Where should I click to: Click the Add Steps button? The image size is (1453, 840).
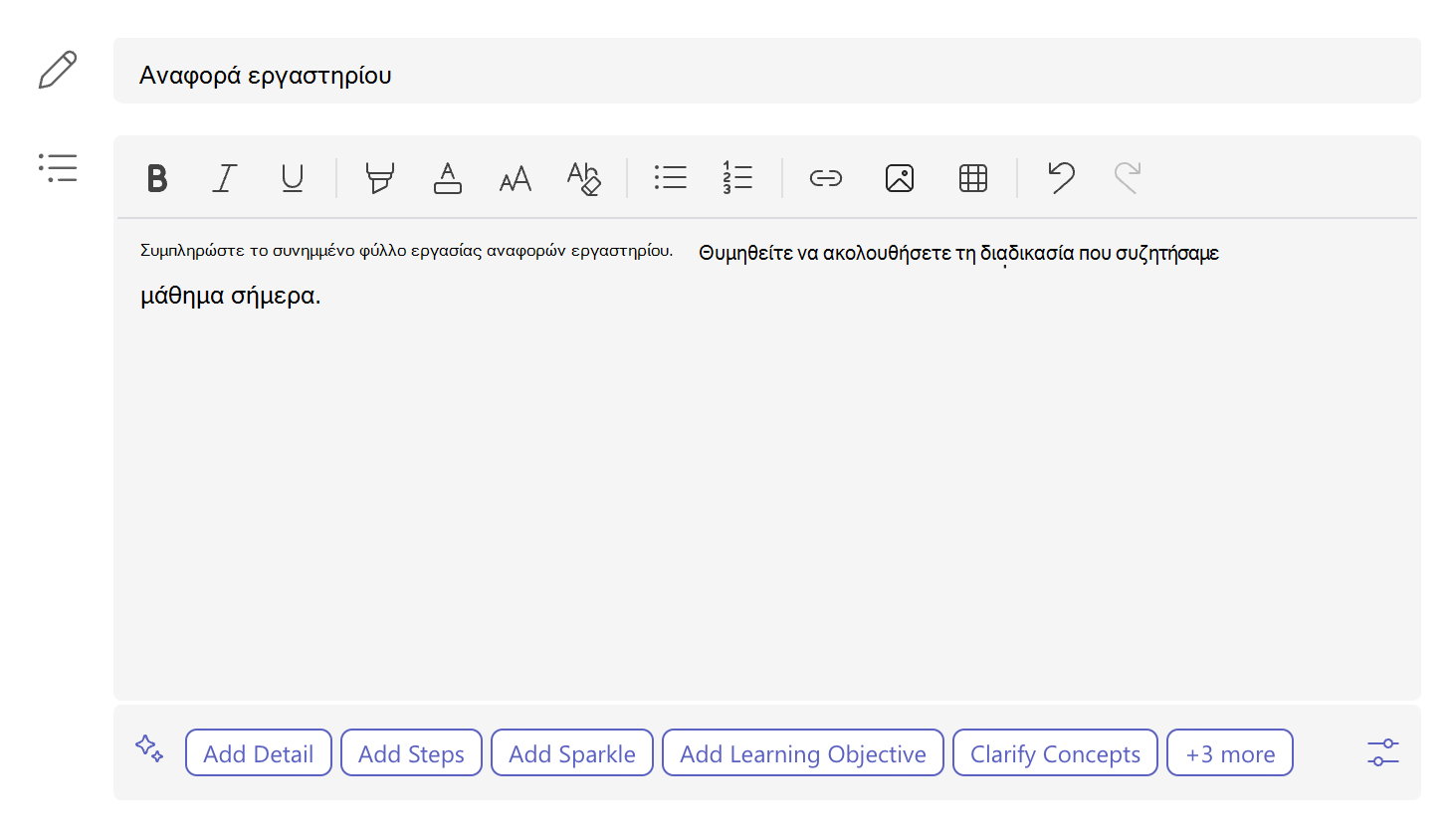pos(411,753)
